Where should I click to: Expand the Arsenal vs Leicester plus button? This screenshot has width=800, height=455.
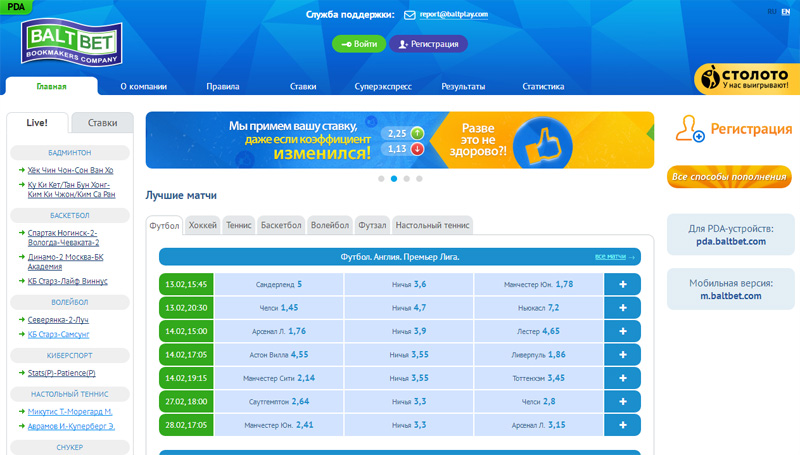[x=622, y=331]
